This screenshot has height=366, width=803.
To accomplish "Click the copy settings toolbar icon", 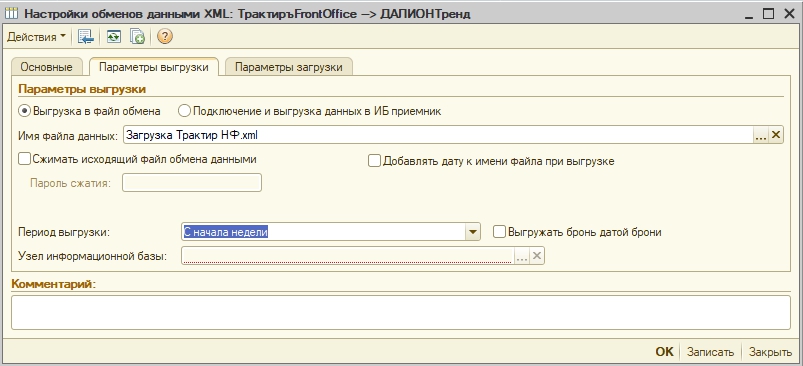I will pyautogui.click(x=137, y=37).
